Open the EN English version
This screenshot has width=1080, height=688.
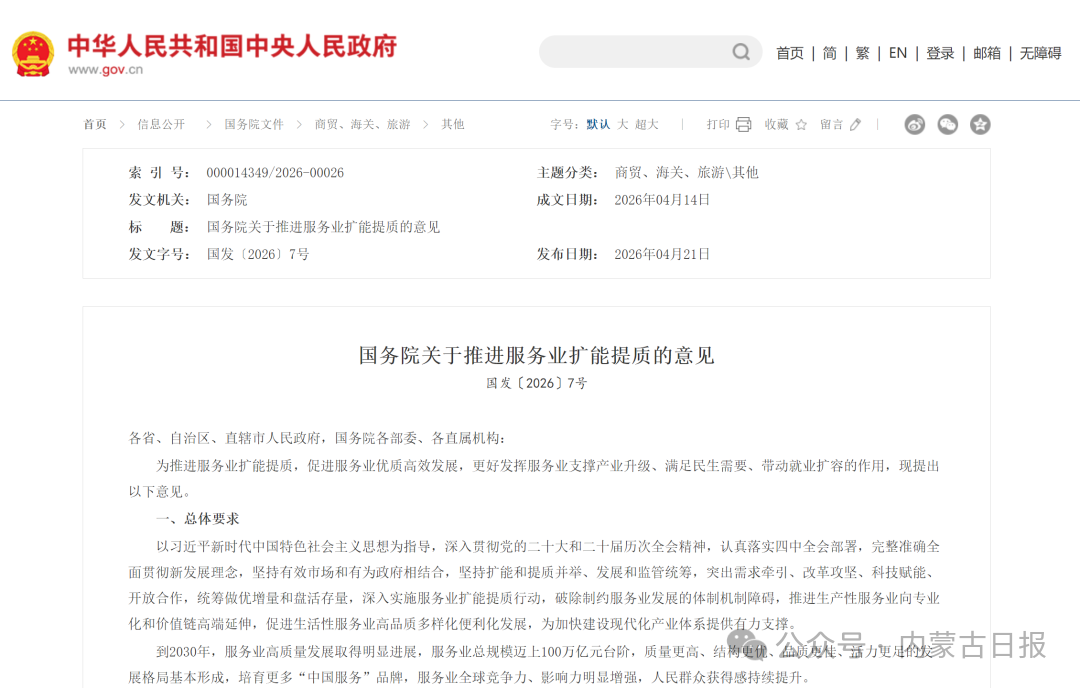[x=897, y=53]
